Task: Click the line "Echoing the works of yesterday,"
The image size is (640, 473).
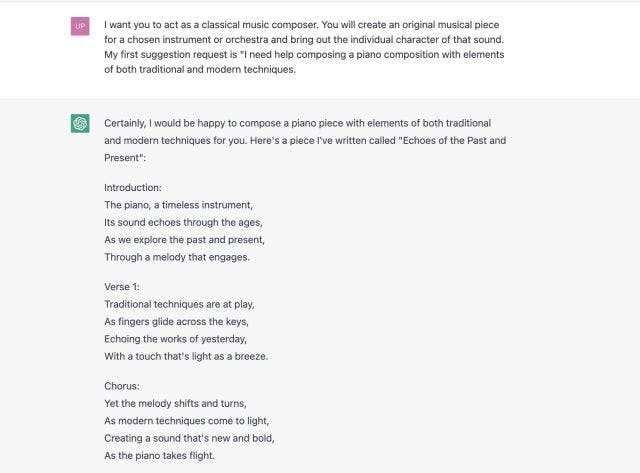Action: pos(176,339)
